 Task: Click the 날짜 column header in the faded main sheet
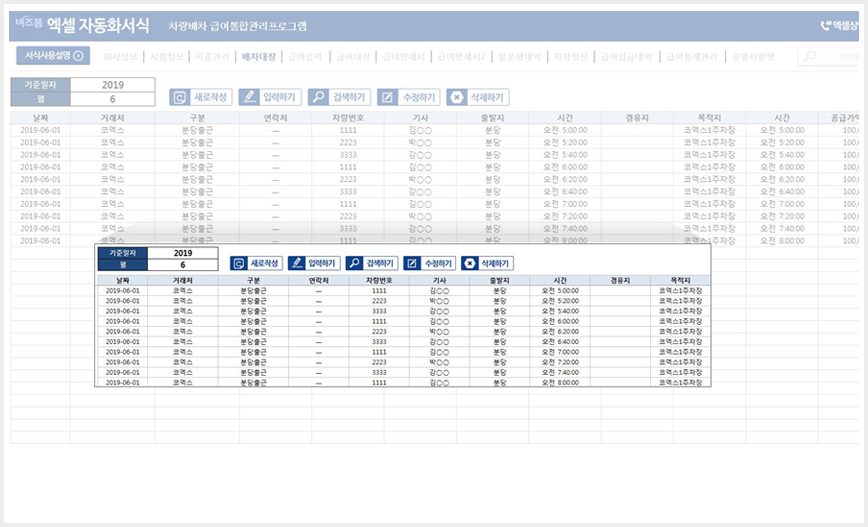click(x=40, y=118)
